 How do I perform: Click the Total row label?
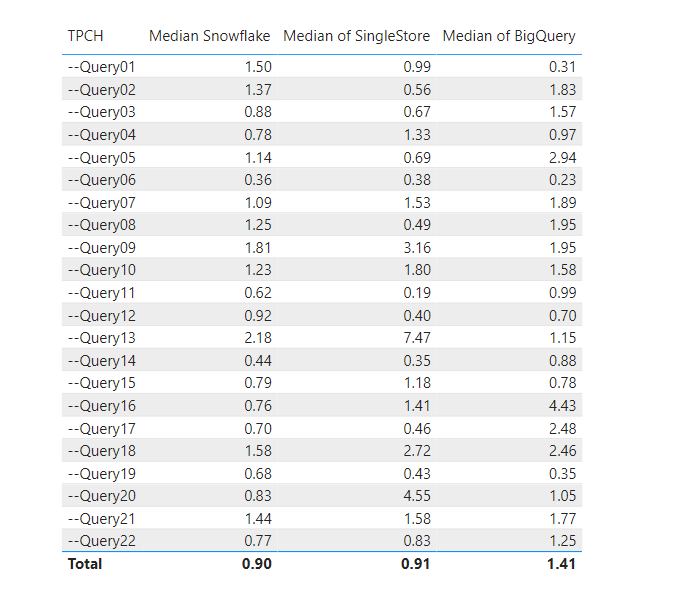pyautogui.click(x=85, y=564)
